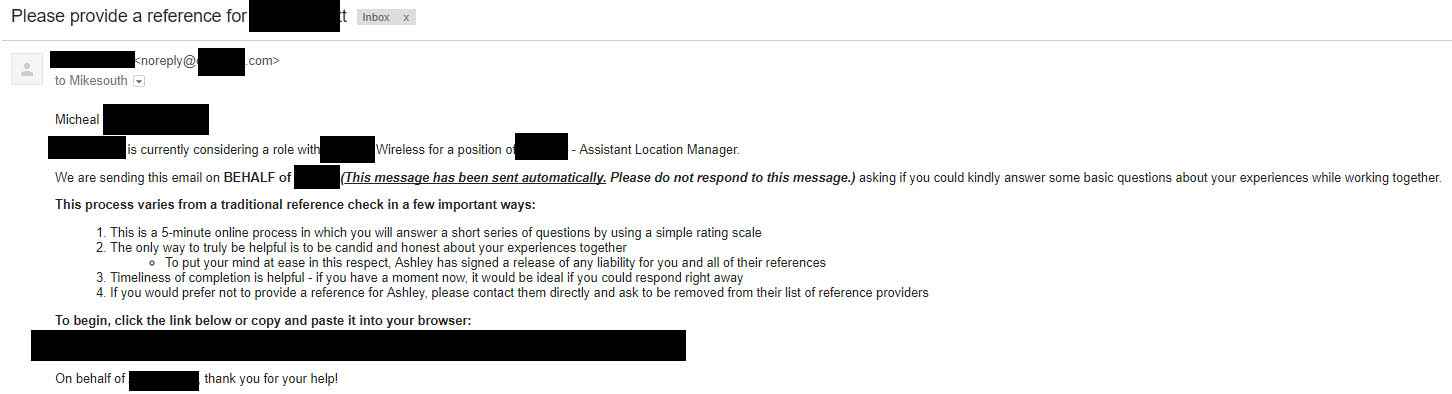Image resolution: width=1452 pixels, height=394 pixels.
Task: Click the closing "thank you for your help!" line
Action: (x=271, y=380)
